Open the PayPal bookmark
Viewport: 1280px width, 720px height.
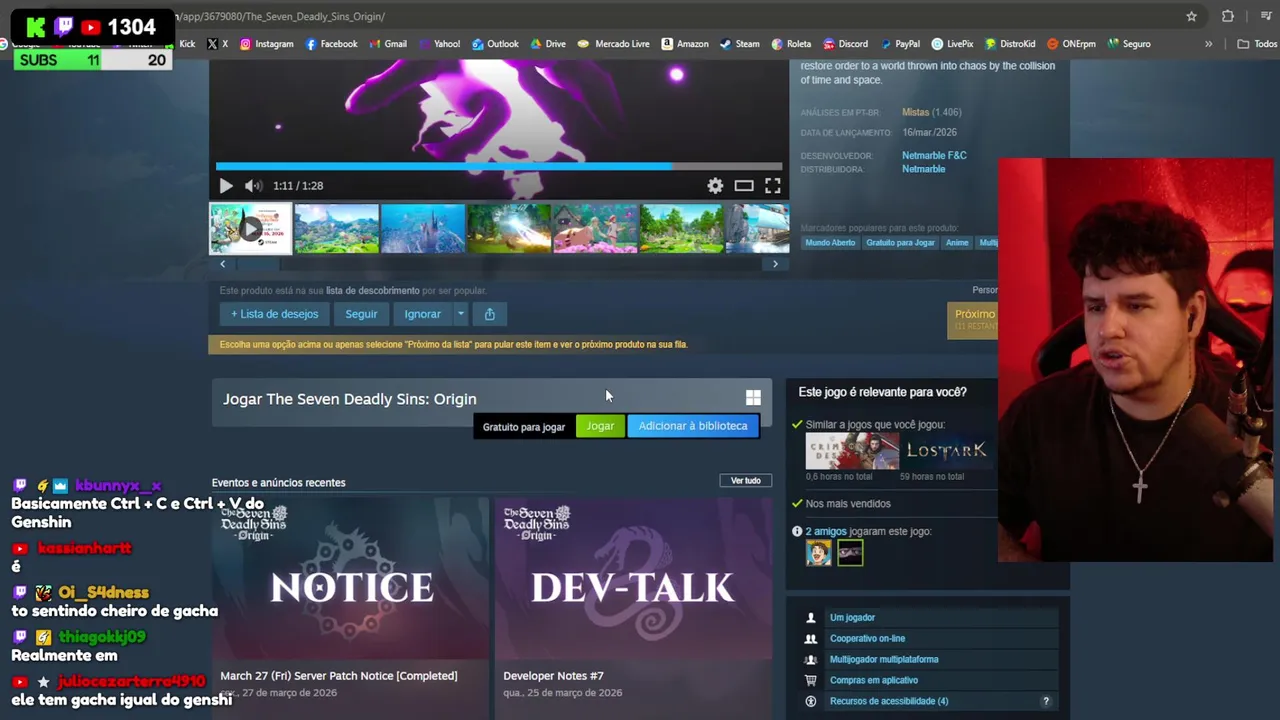tap(899, 44)
